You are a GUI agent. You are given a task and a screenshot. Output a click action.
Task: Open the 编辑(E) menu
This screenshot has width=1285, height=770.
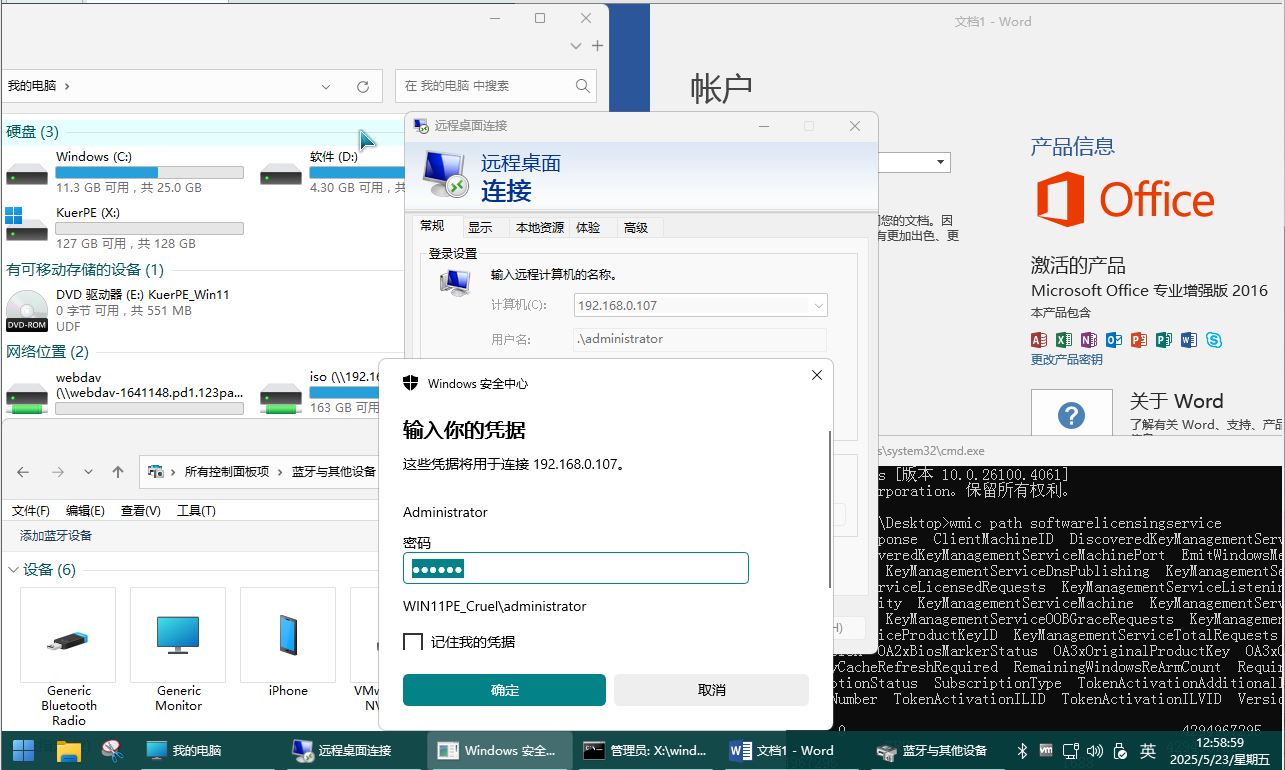pos(86,511)
